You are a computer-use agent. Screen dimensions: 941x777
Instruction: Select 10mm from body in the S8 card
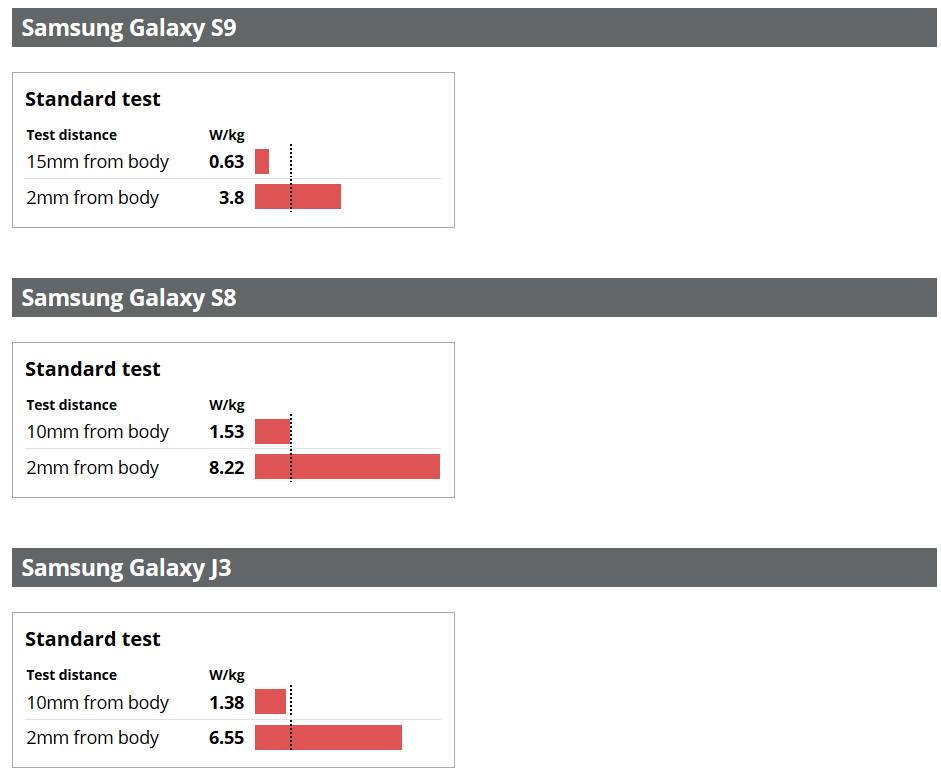click(98, 432)
